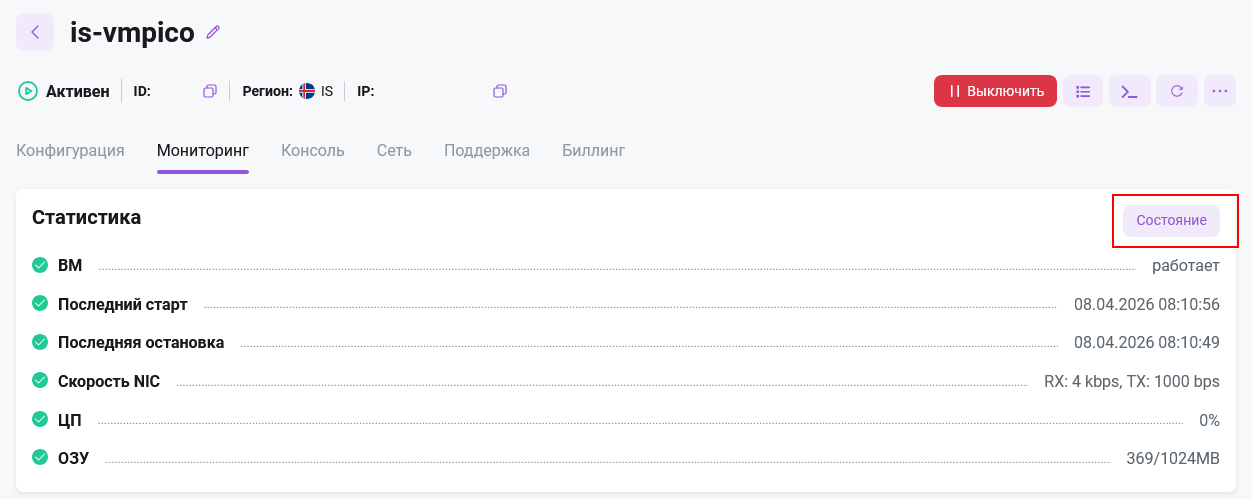1252x499 pixels.
Task: Copy the server ID to clipboard
Action: point(210,91)
